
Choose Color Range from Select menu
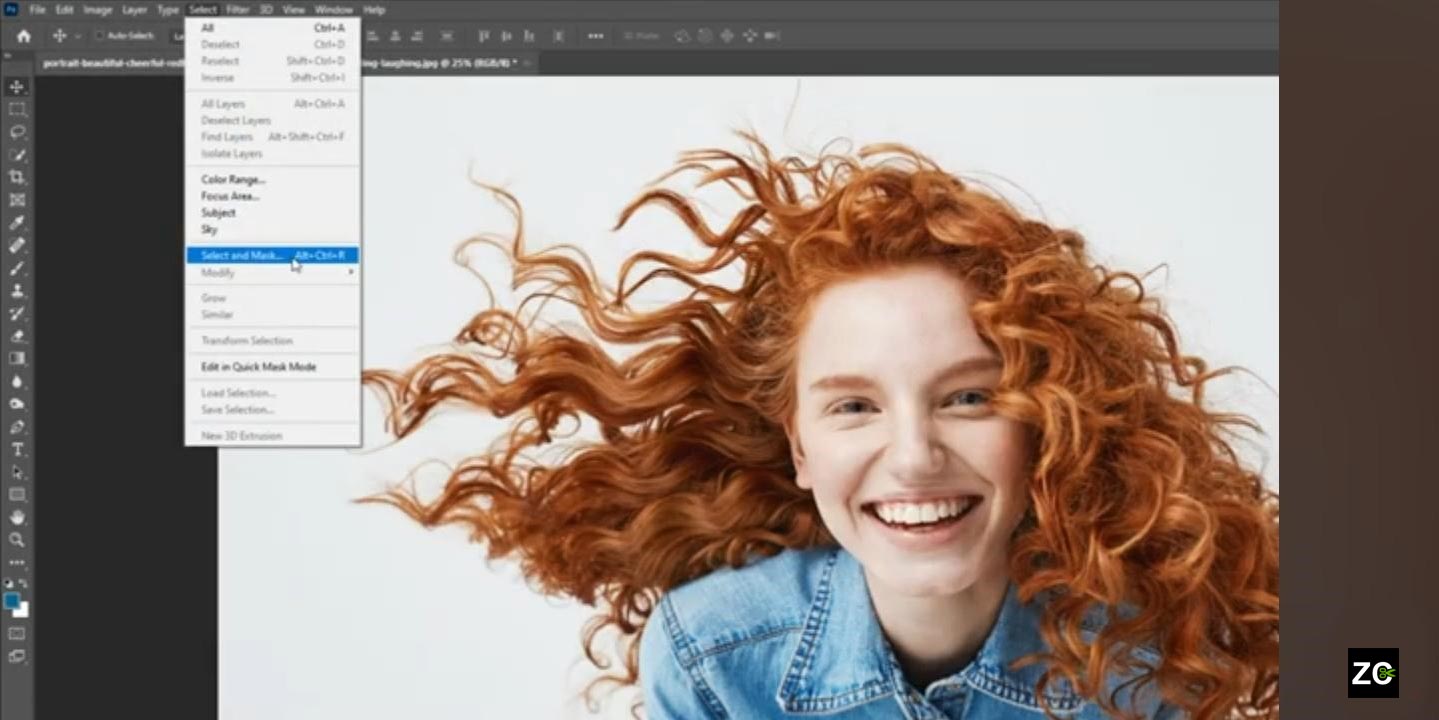pyautogui.click(x=233, y=180)
